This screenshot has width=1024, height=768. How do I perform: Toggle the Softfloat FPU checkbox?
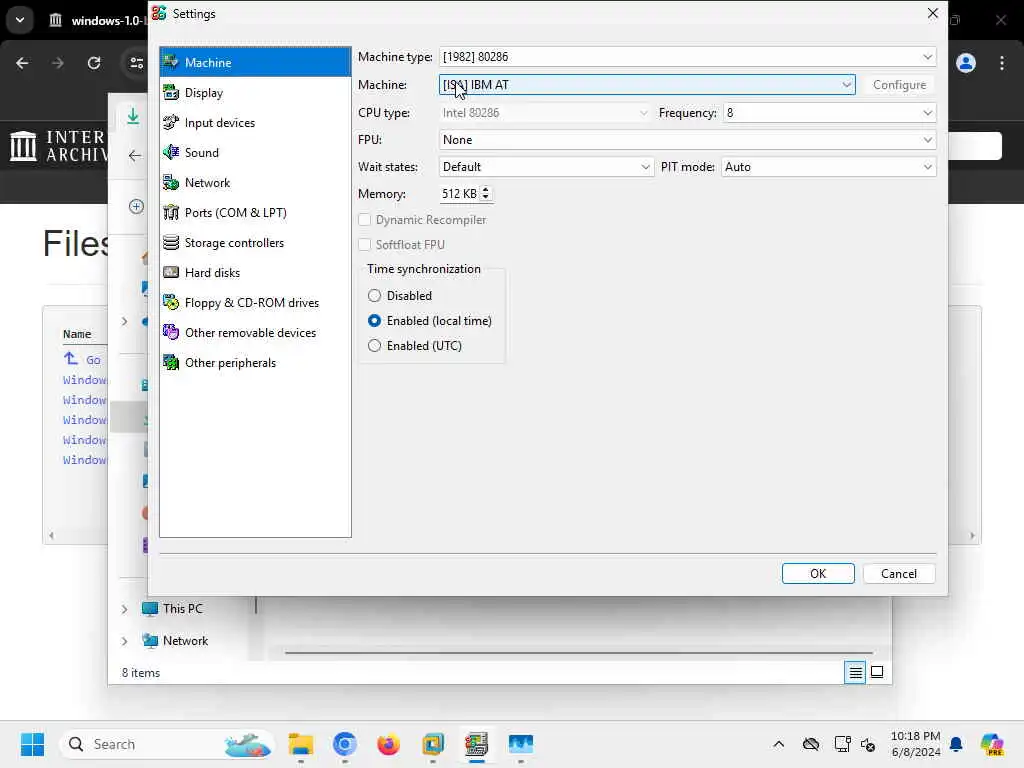(364, 244)
